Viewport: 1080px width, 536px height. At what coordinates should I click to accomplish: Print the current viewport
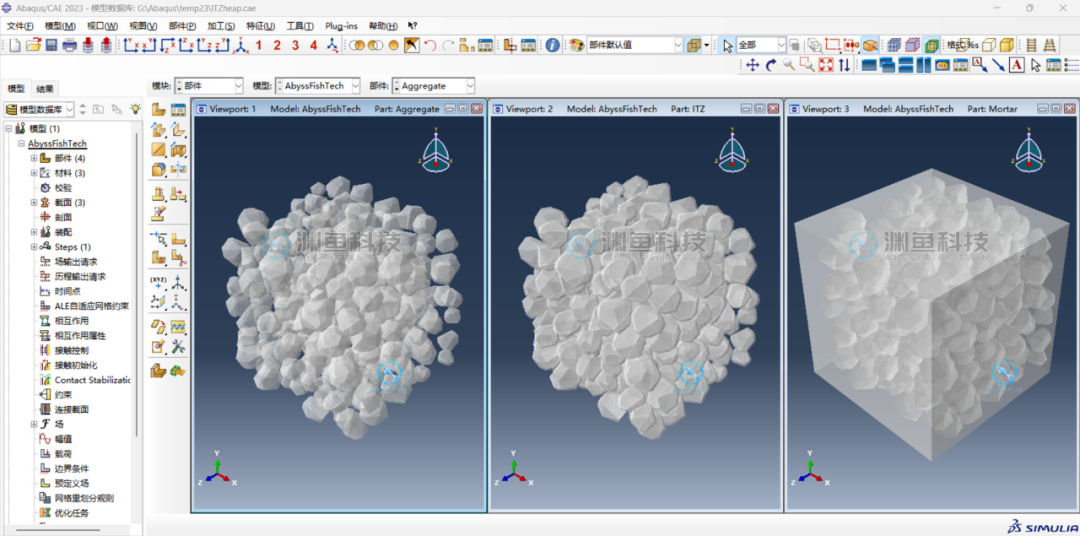click(69, 45)
